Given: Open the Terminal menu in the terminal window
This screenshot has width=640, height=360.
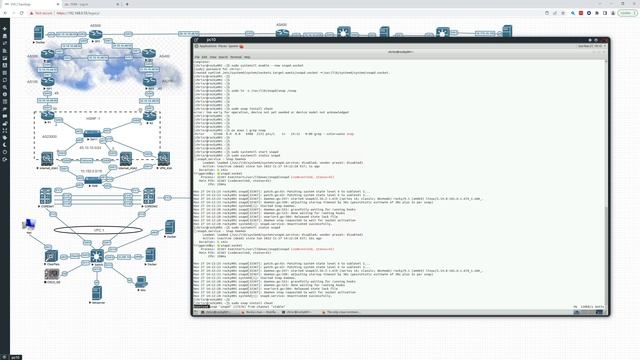Looking at the screenshot, I should point(236,57).
